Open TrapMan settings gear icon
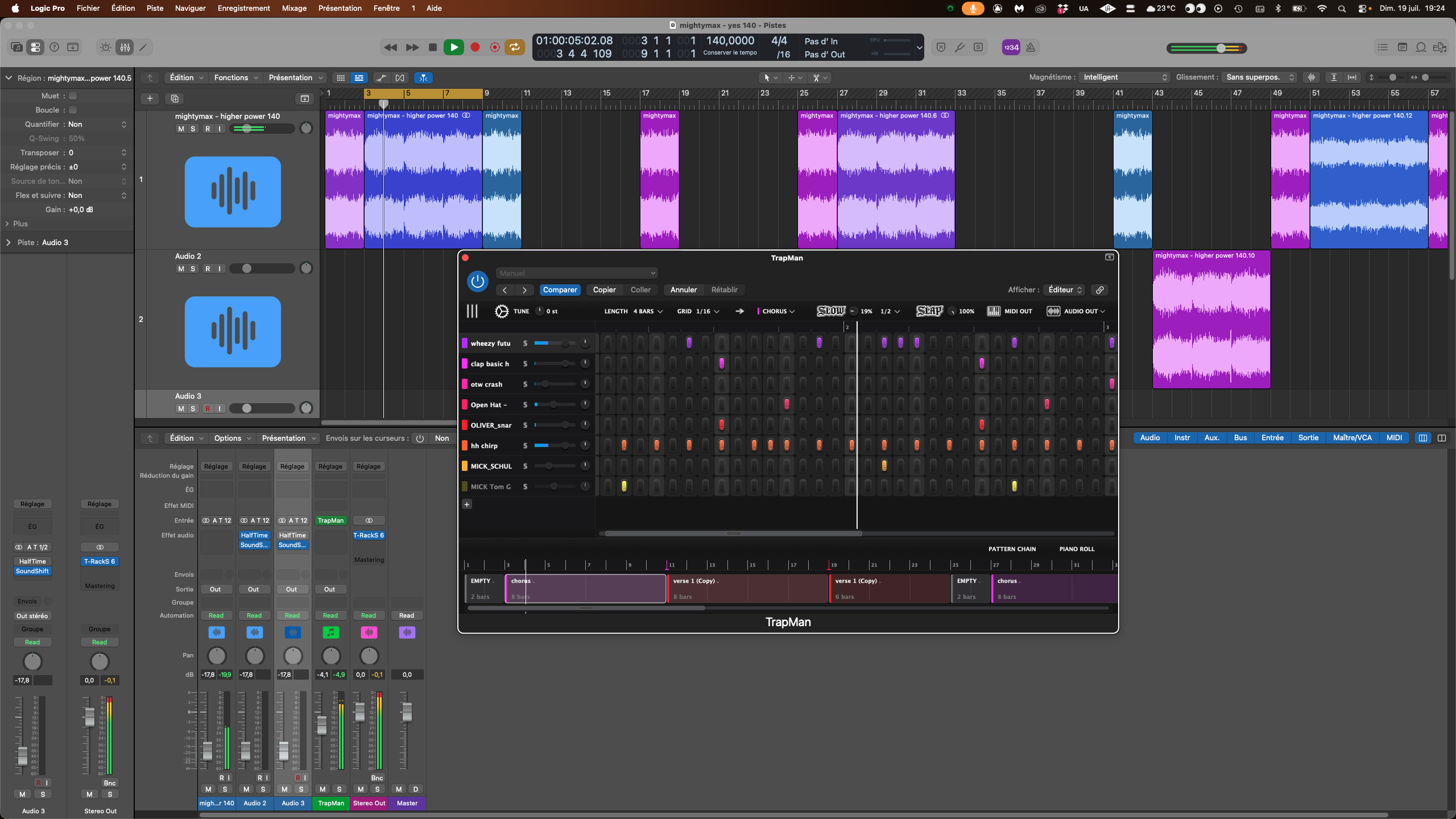 tap(501, 311)
